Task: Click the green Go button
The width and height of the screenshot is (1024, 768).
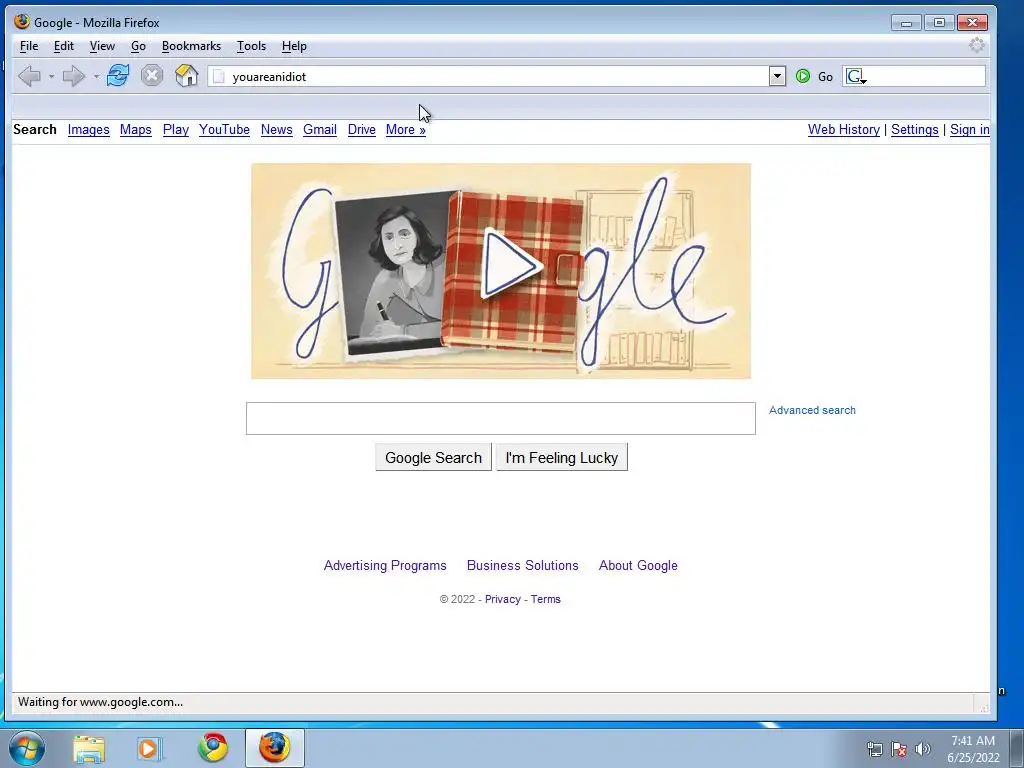Action: point(814,76)
